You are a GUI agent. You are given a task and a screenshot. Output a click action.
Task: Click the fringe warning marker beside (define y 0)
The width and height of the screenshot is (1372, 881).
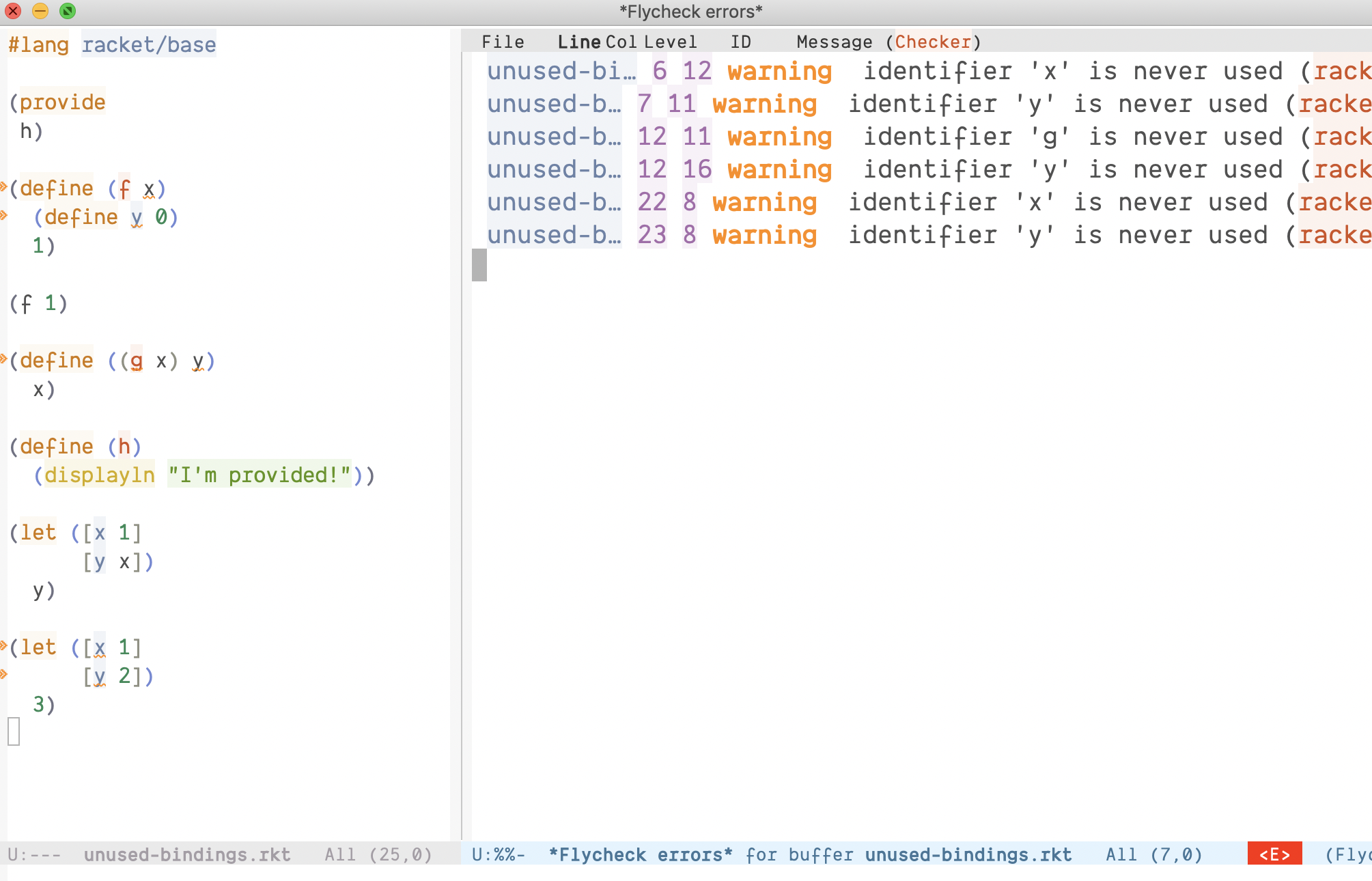point(3,215)
